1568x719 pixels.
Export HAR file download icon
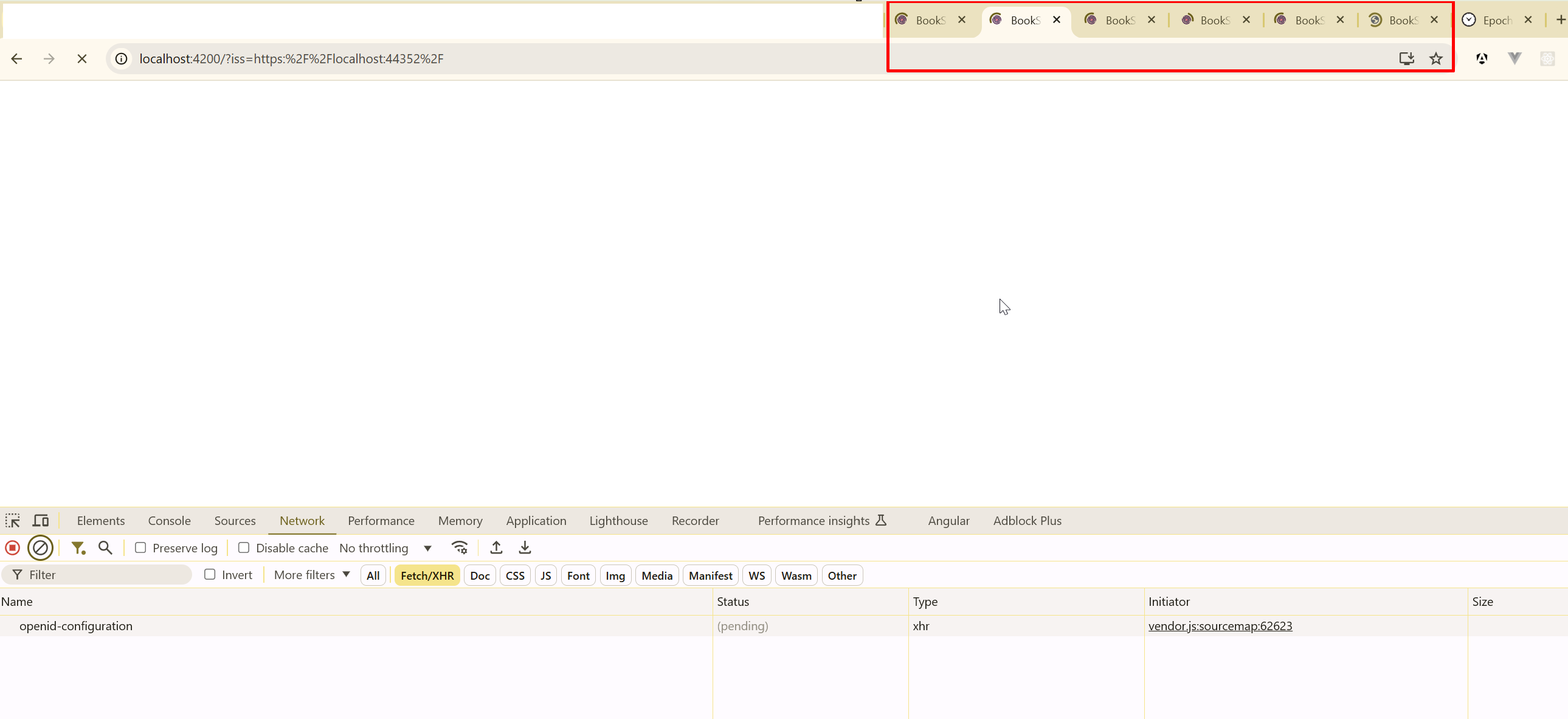525,548
